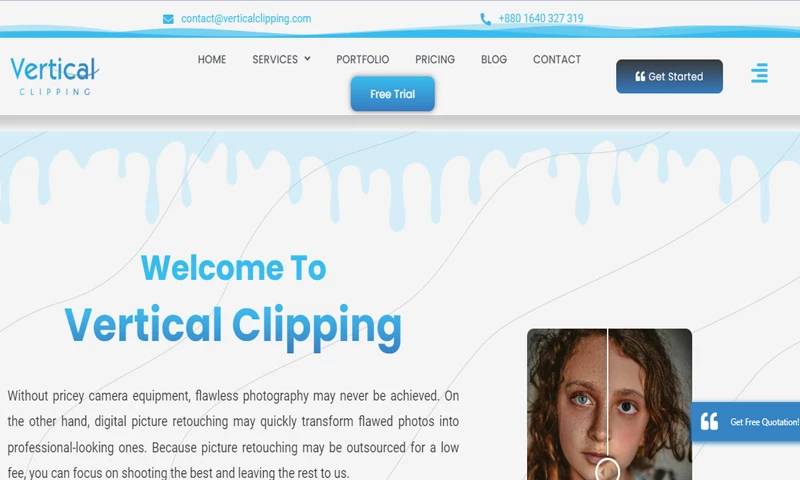Click the contact@verticalclipping.com email link

(246, 18)
